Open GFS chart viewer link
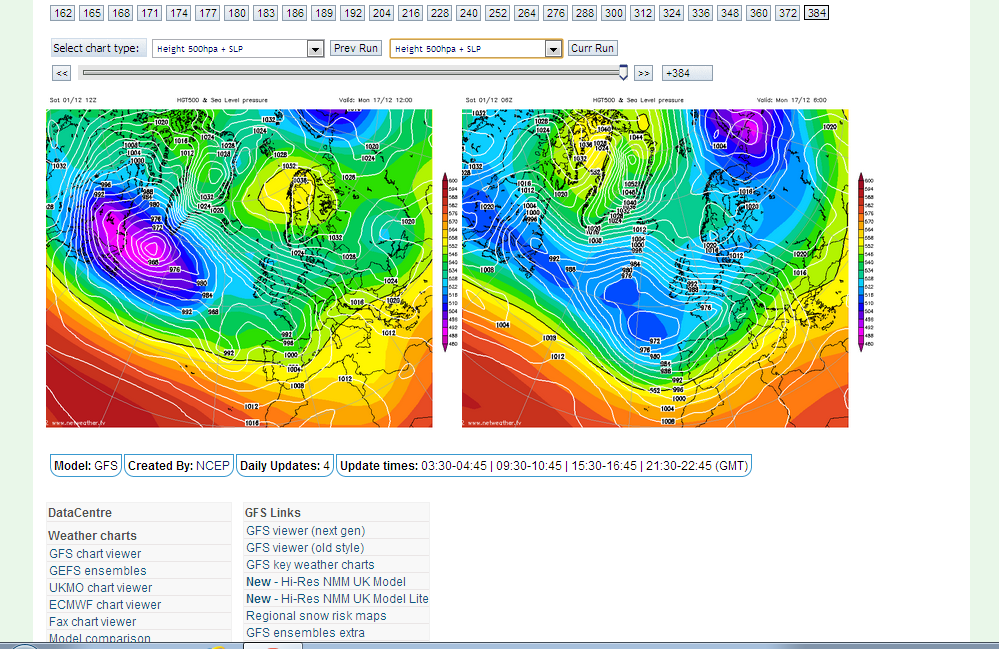 pos(95,553)
